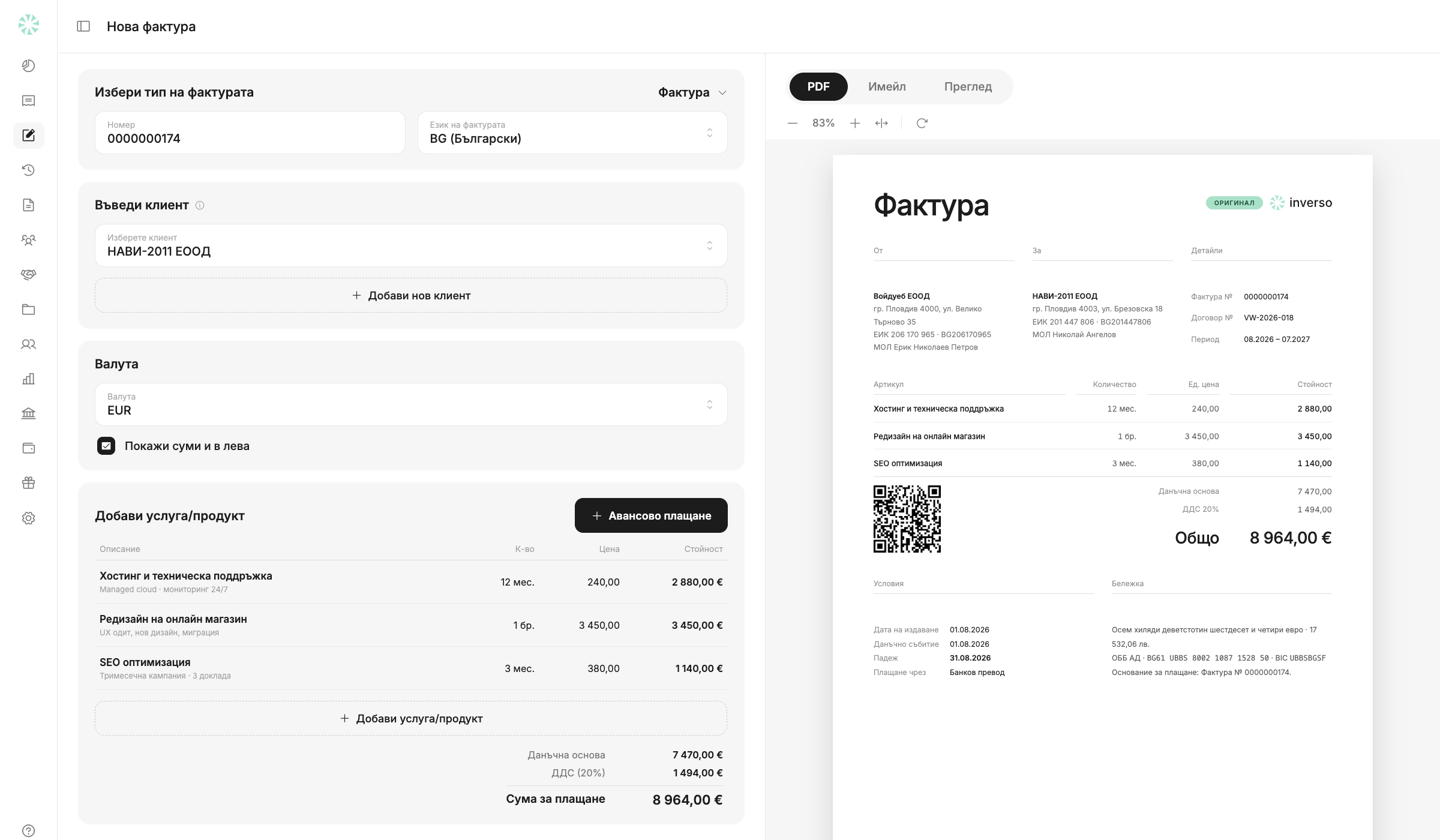Click the info icon next to Въведи клиент
This screenshot has width=1440, height=840.
point(200,205)
